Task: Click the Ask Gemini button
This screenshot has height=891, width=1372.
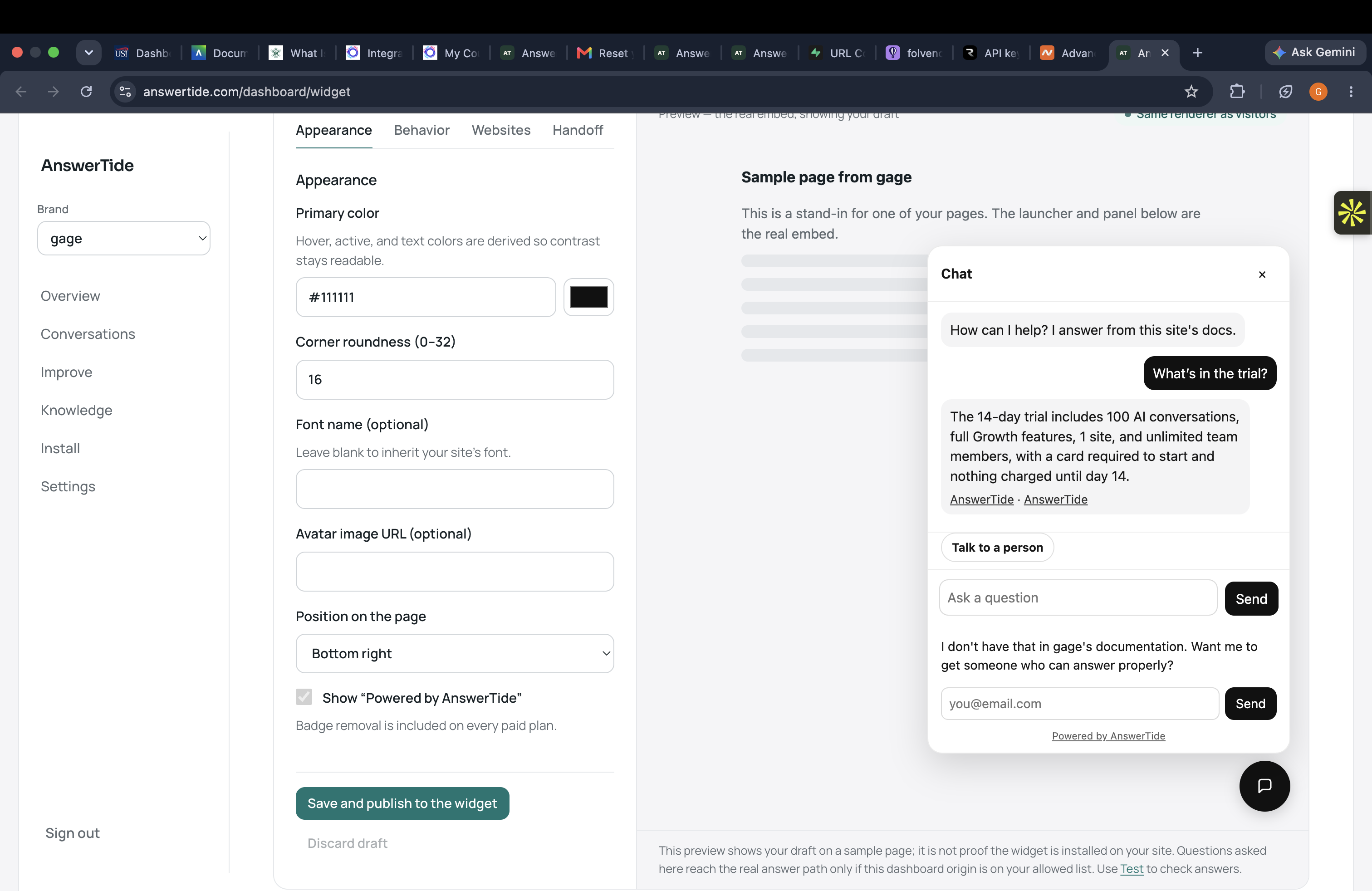Action: (1314, 53)
